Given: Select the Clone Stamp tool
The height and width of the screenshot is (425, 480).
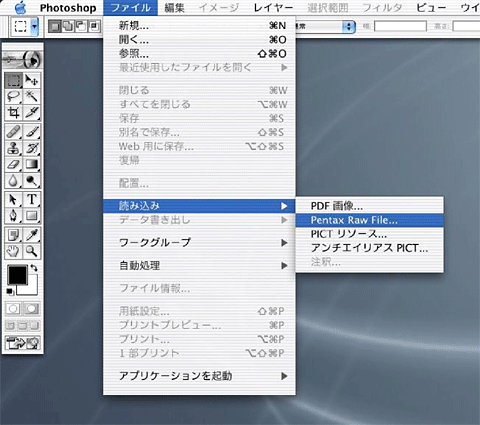Looking at the screenshot, I should click(x=13, y=148).
